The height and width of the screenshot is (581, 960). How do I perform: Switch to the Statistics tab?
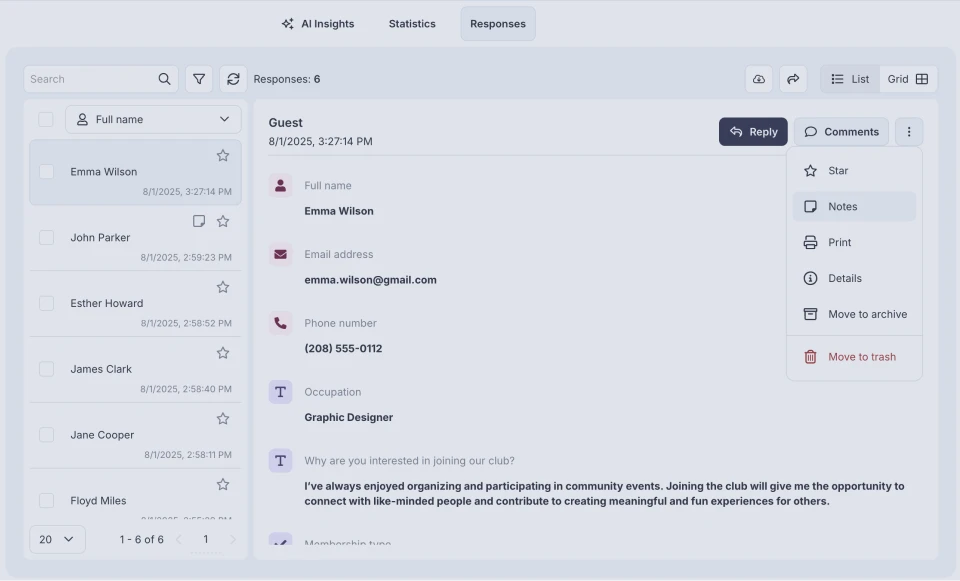(411, 23)
